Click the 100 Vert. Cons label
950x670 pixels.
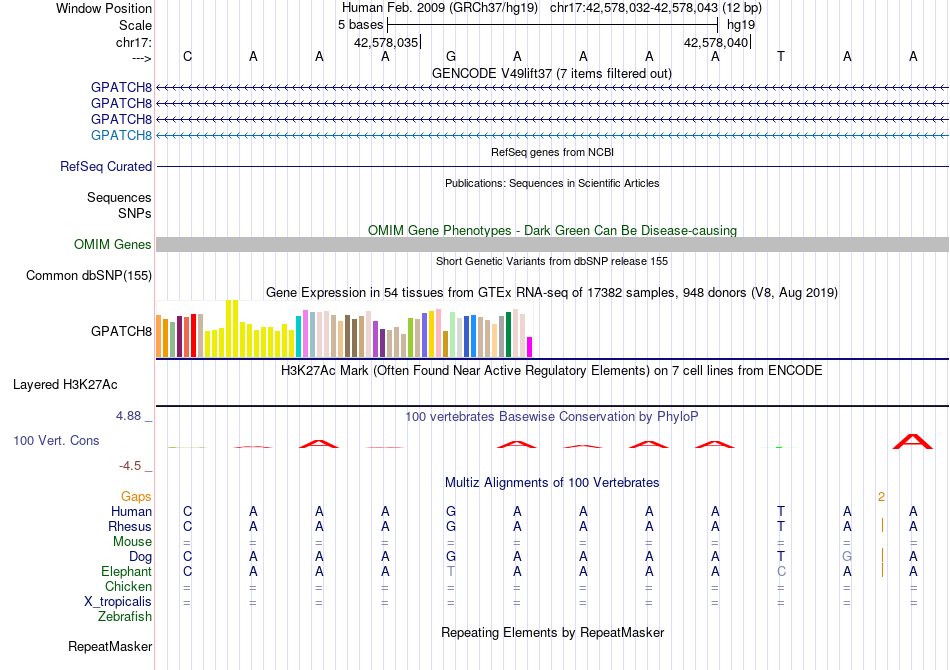[x=56, y=440]
